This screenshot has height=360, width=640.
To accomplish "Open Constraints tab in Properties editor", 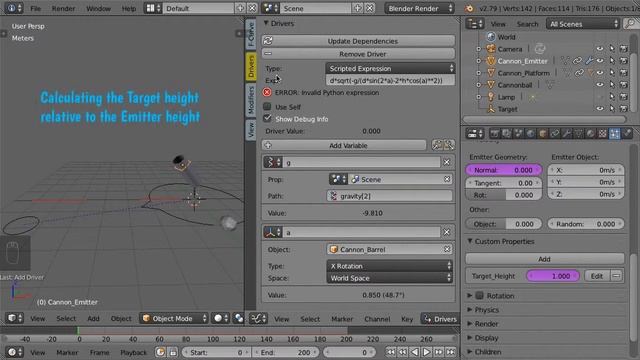I will 554,133.
